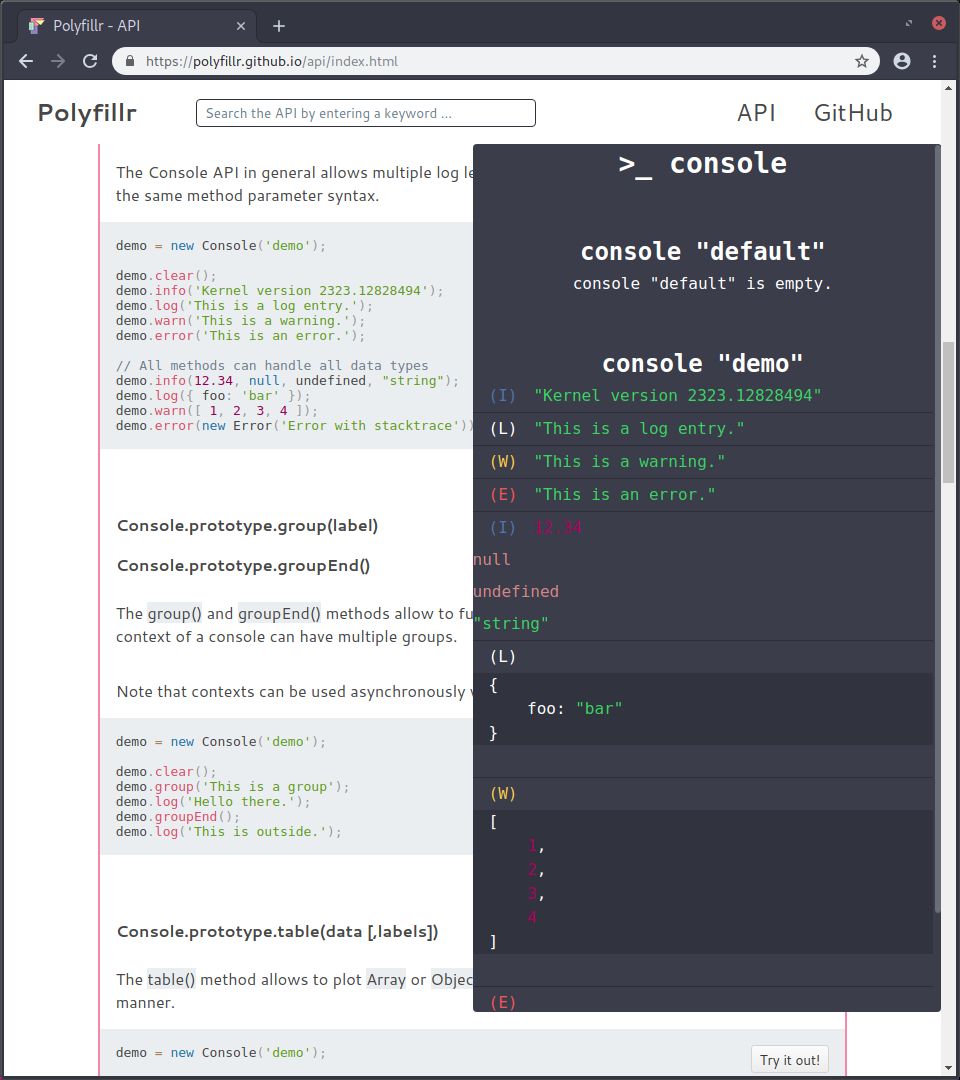The height and width of the screenshot is (1080, 960).
Task: Click the Console.prototype.table(data [,labels]) heading
Action: click(x=278, y=932)
